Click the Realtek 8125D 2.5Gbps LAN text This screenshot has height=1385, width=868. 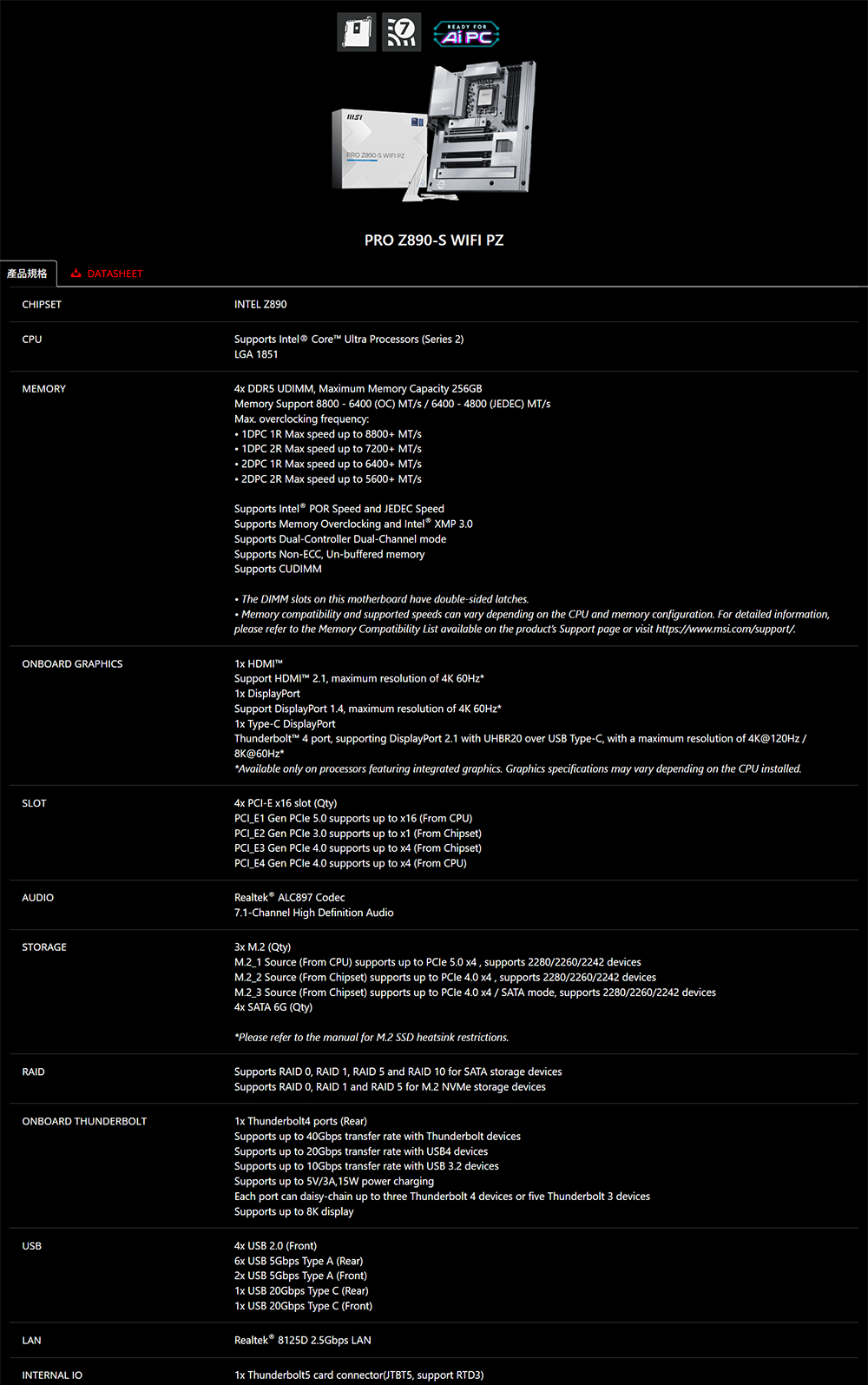(x=303, y=1341)
